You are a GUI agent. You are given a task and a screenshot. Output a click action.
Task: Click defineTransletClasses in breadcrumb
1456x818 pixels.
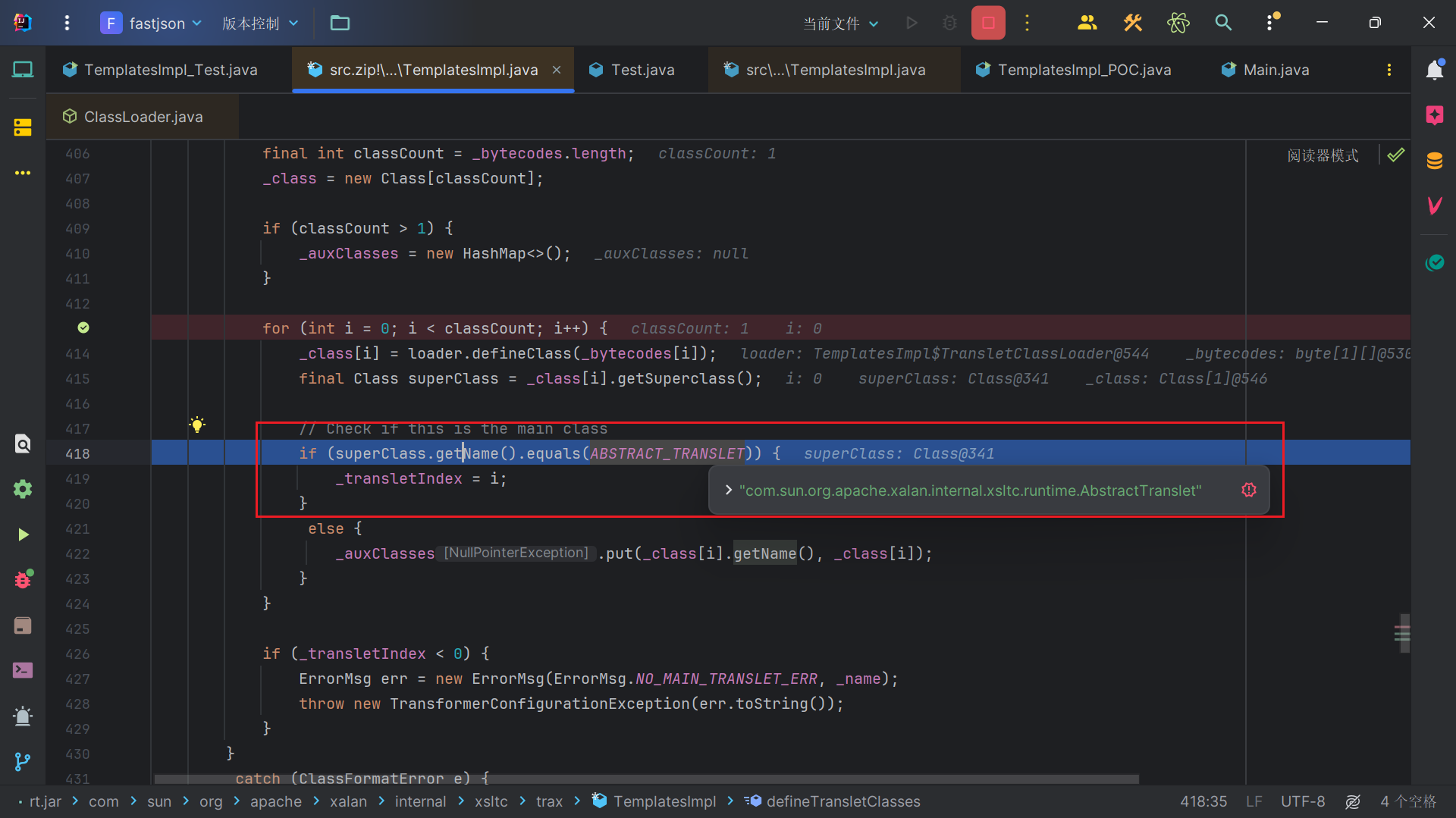tap(833, 802)
